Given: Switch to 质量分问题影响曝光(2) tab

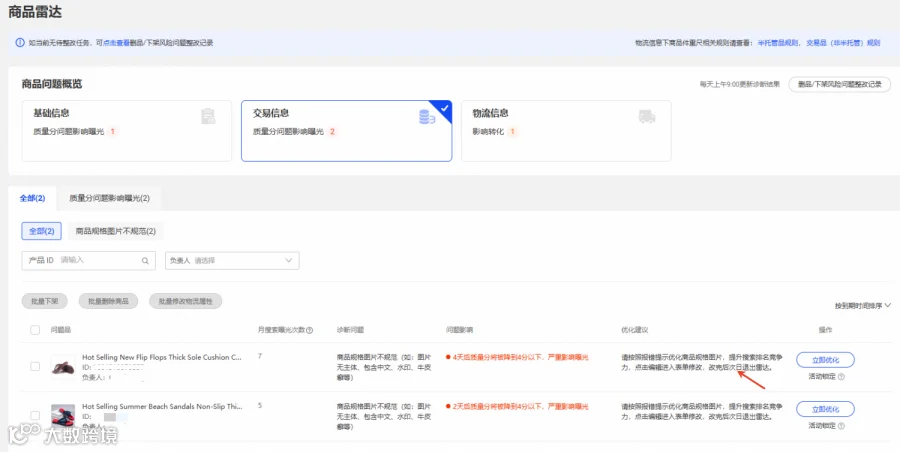Looking at the screenshot, I should click(x=109, y=198).
